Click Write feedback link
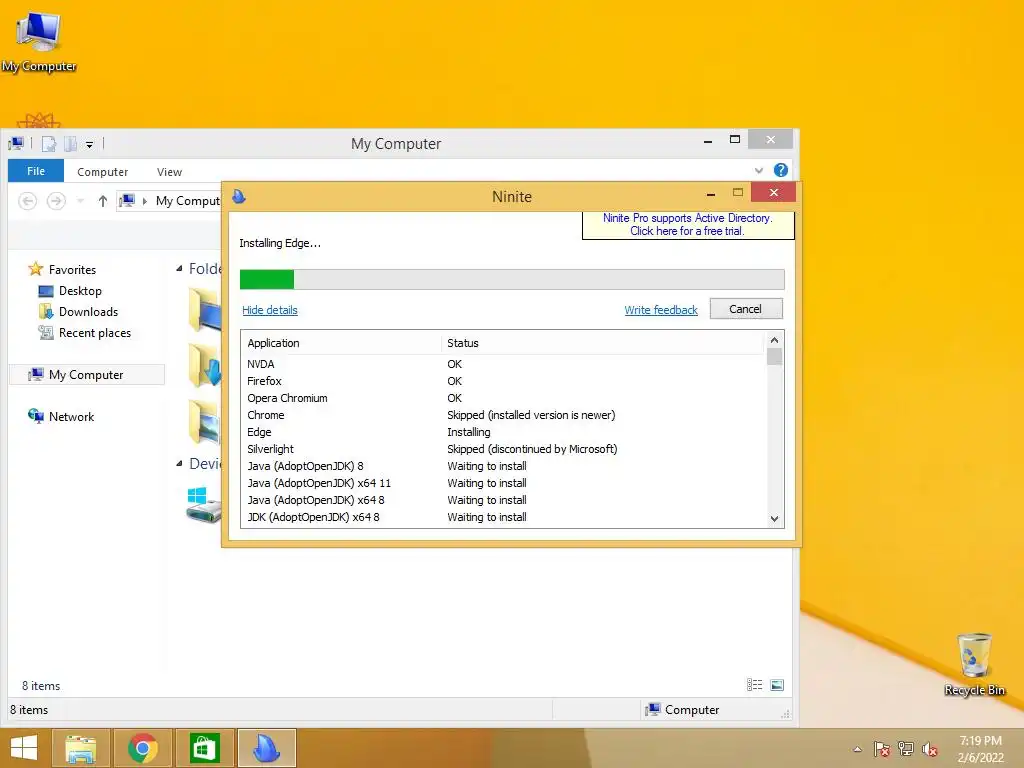The height and width of the screenshot is (768, 1024). (x=661, y=310)
